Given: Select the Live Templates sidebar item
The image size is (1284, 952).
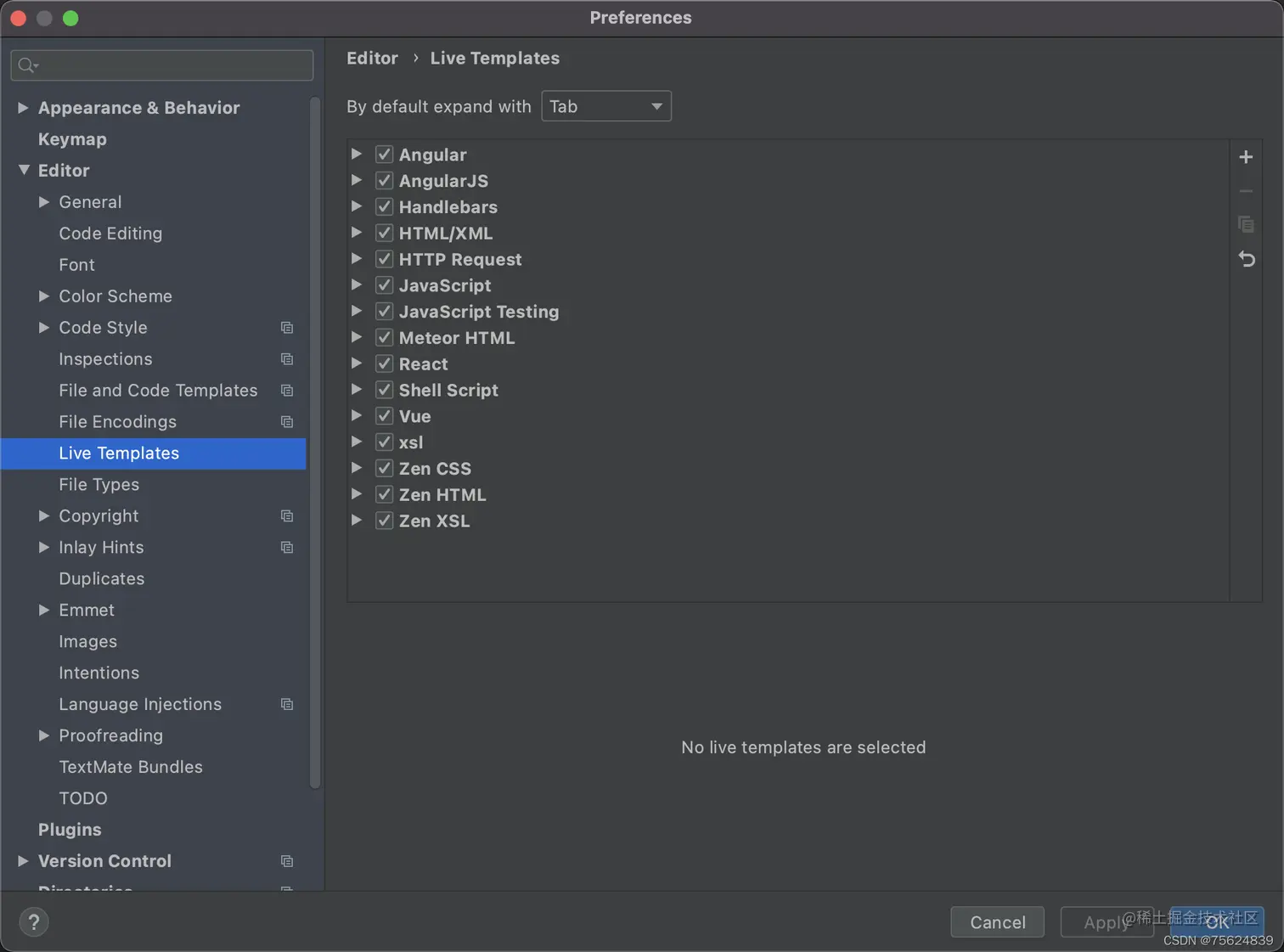Looking at the screenshot, I should tap(154, 453).
